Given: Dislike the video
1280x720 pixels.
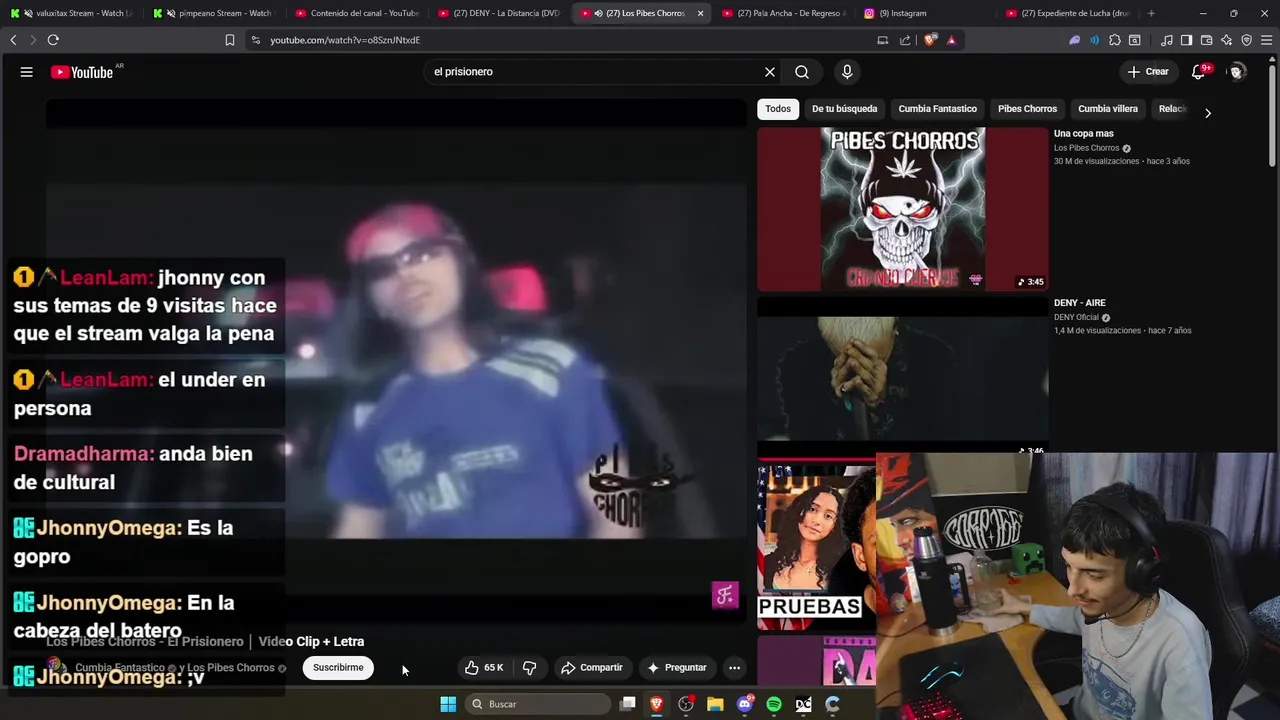Looking at the screenshot, I should (x=530, y=668).
